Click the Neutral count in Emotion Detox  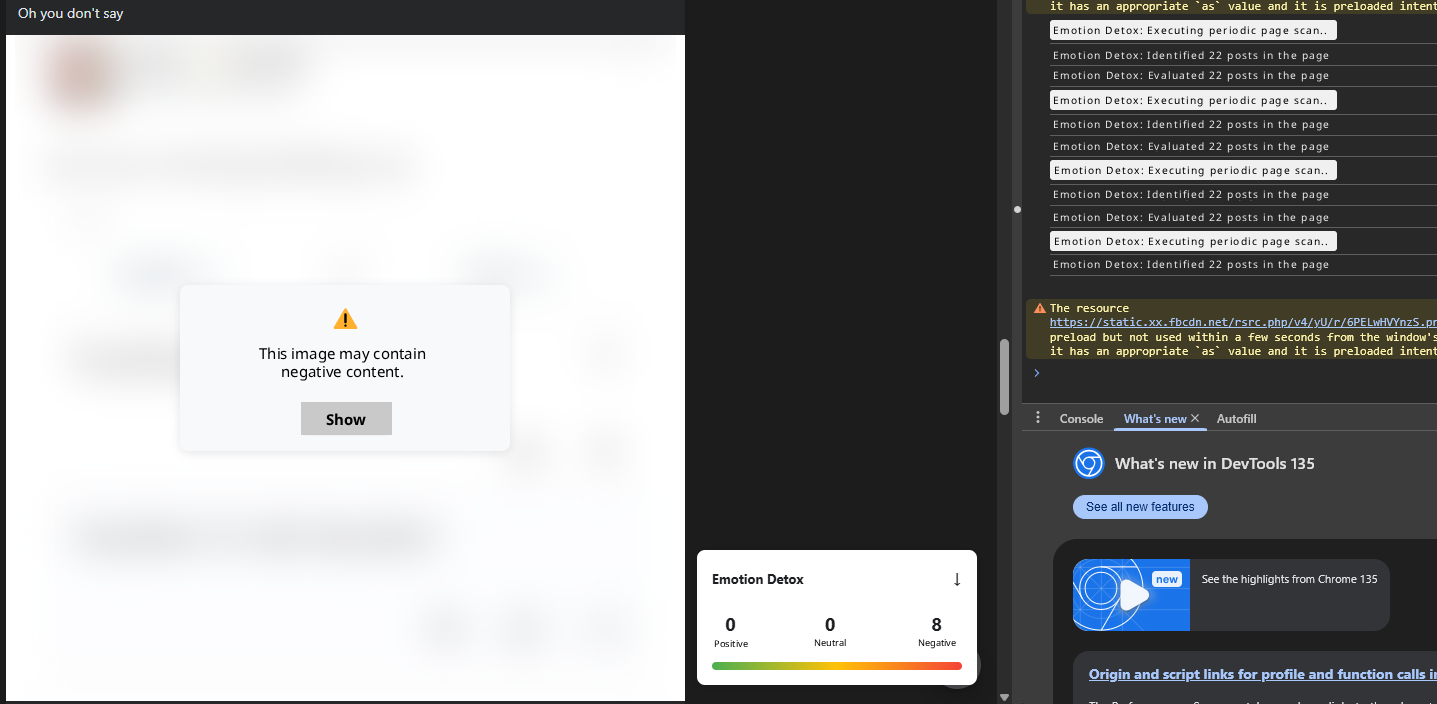click(x=830, y=625)
